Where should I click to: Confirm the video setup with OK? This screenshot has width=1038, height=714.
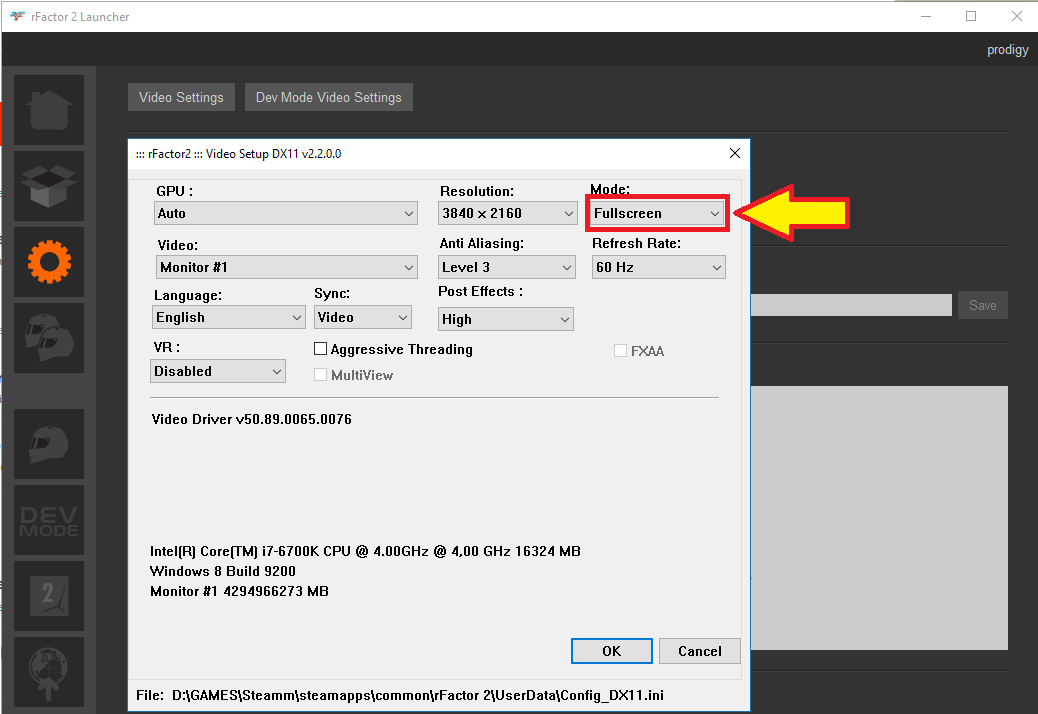[612, 651]
